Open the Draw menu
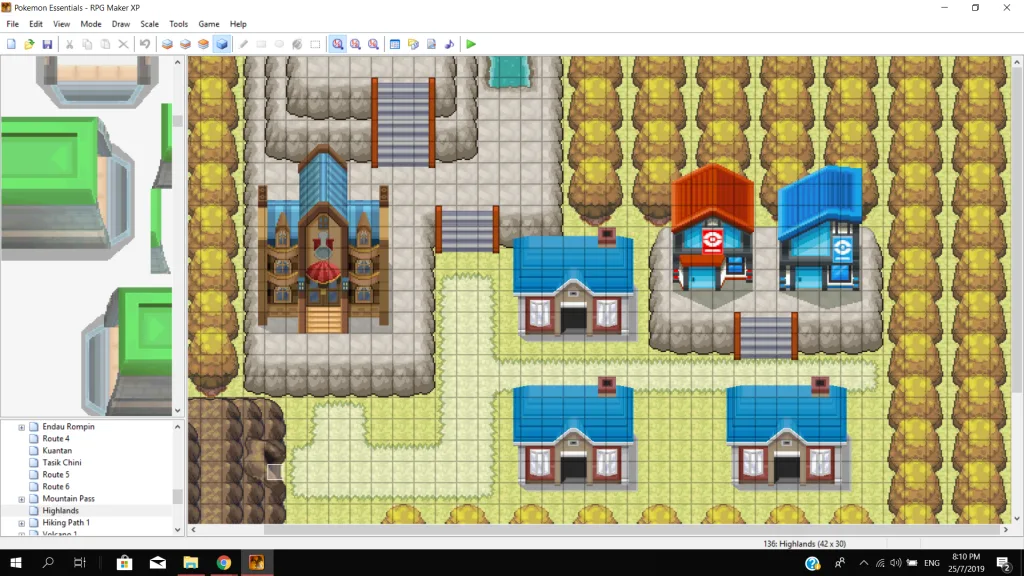 (121, 24)
